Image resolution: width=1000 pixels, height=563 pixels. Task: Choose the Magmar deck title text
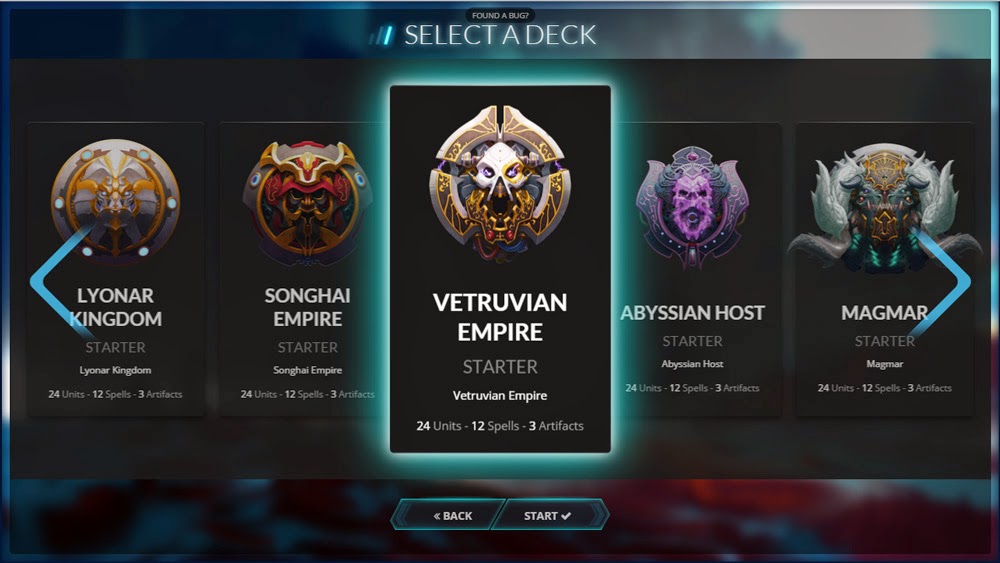(x=885, y=313)
